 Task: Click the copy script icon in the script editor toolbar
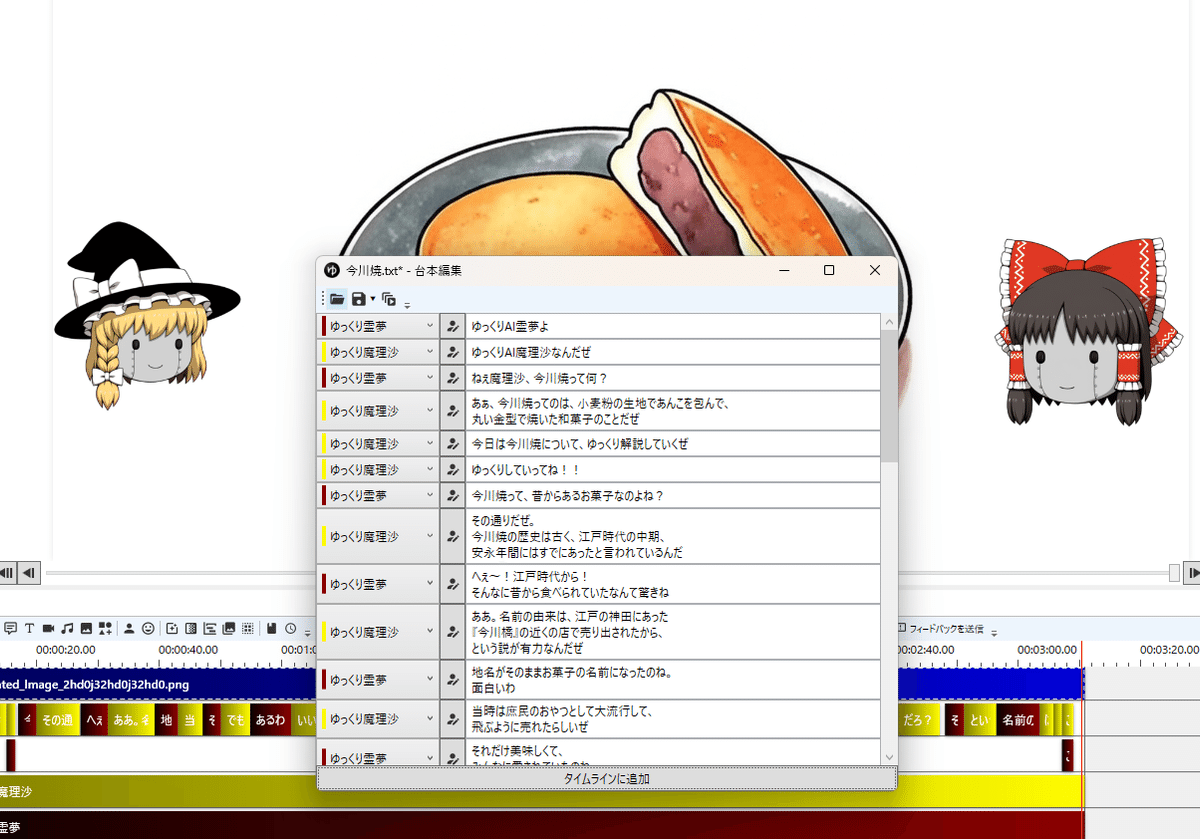click(x=389, y=298)
